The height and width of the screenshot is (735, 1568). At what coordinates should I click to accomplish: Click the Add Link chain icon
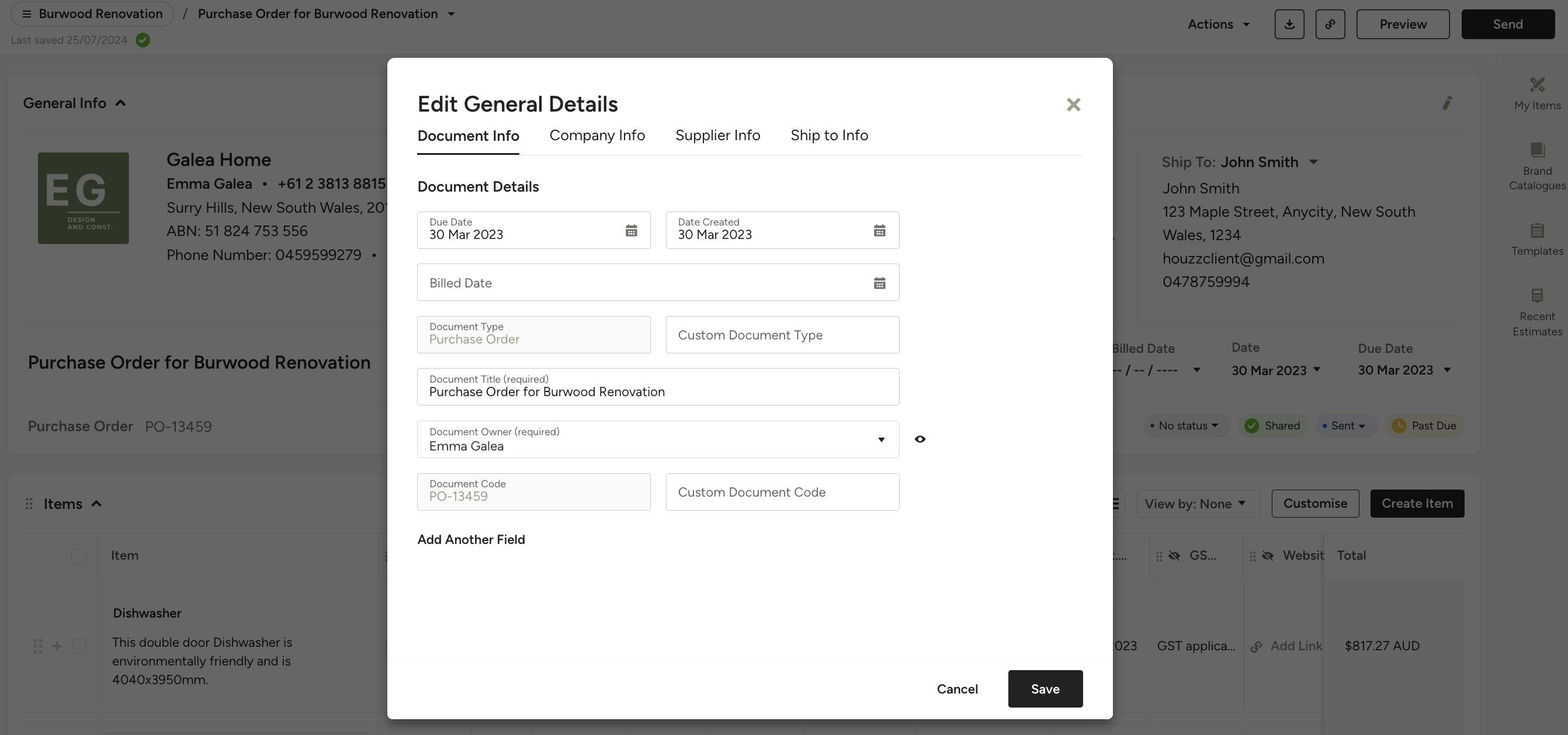click(x=1255, y=647)
